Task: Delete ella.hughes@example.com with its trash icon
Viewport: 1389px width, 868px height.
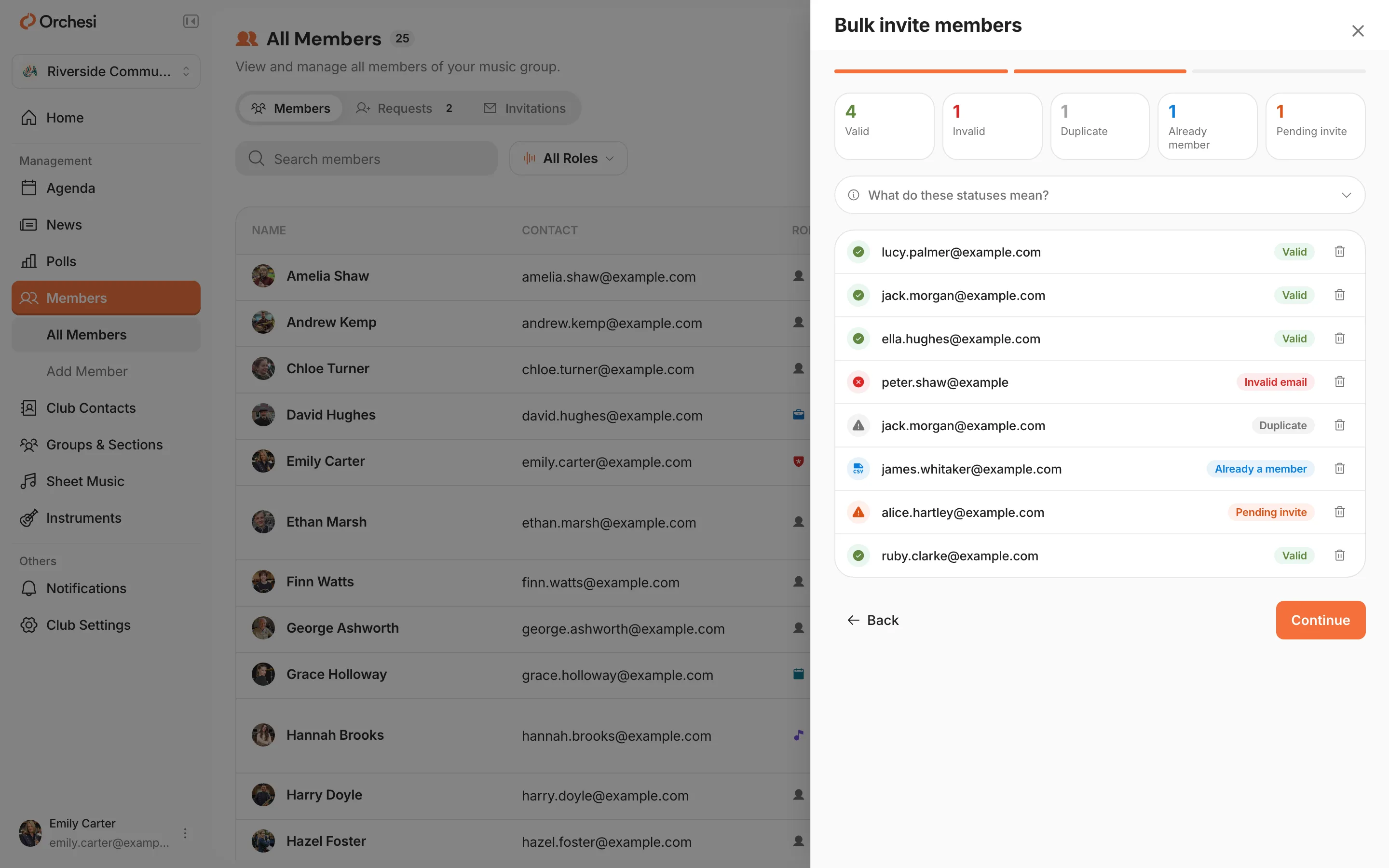Action: coord(1339,338)
